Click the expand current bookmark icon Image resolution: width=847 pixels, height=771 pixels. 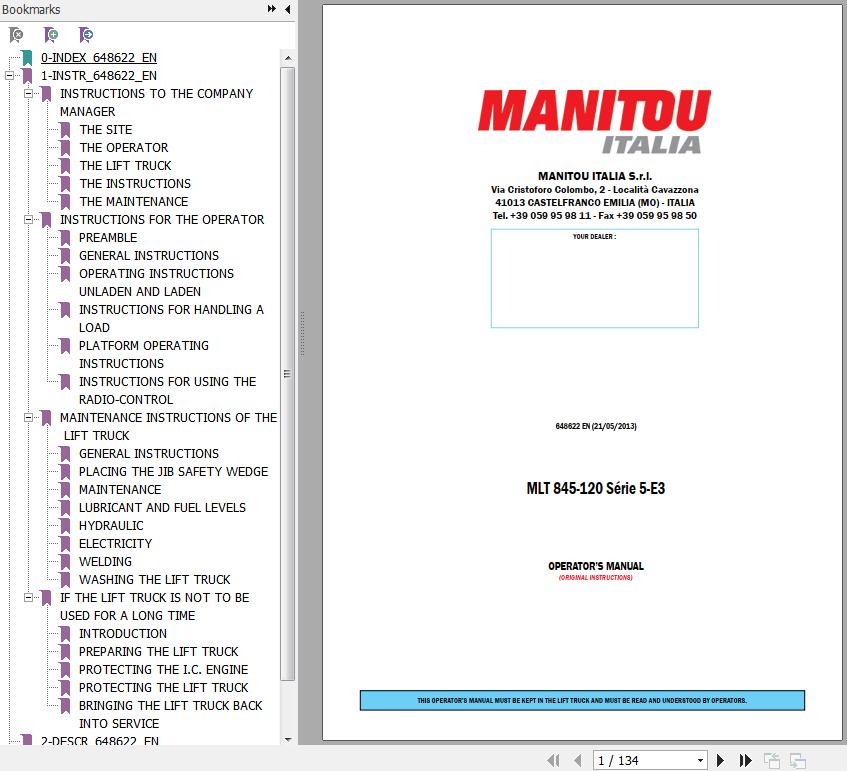[x=86, y=35]
